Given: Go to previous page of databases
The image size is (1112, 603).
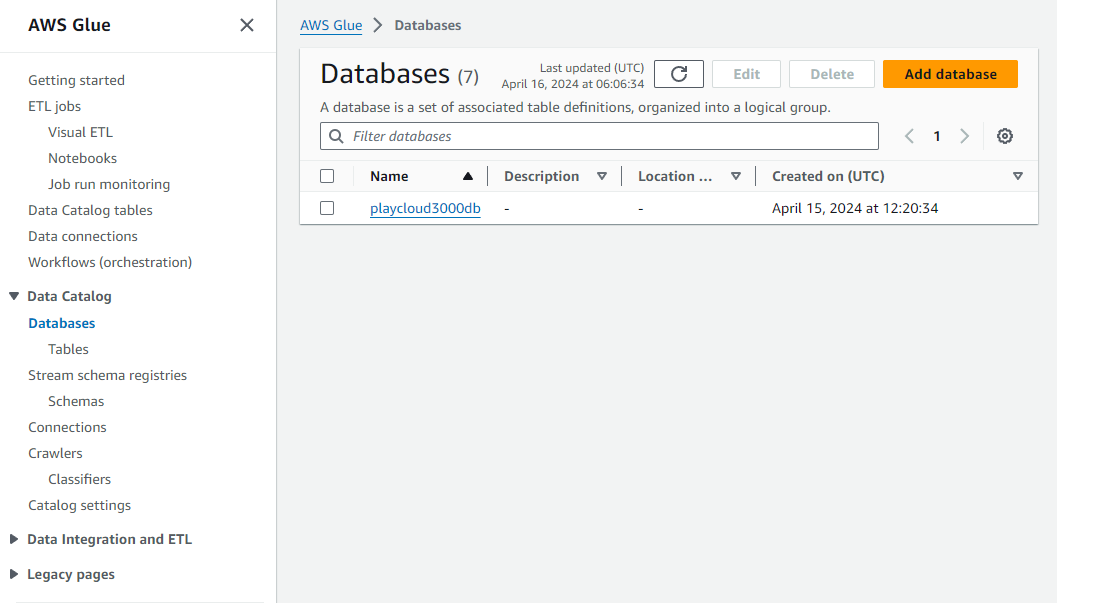Looking at the screenshot, I should click(909, 136).
